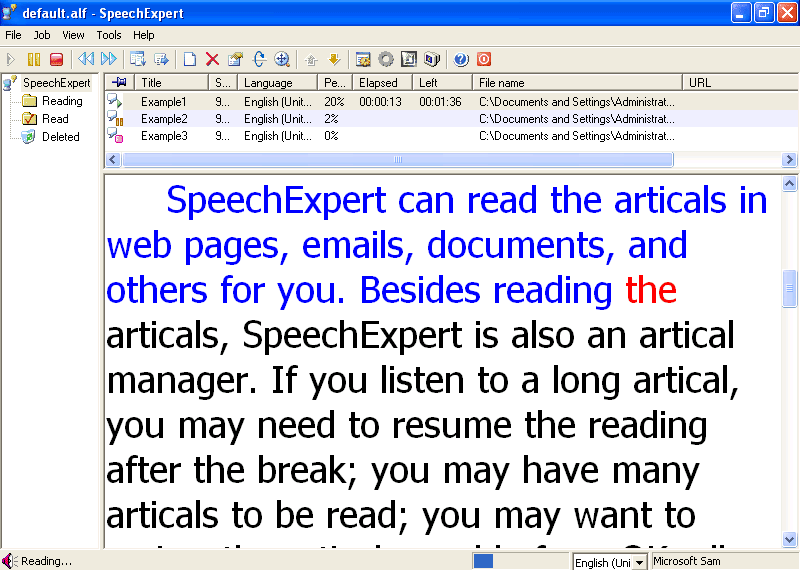This screenshot has height=570, width=800.
Task: Click the job list horizontal scrollbar right arrow
Action: 789,160
